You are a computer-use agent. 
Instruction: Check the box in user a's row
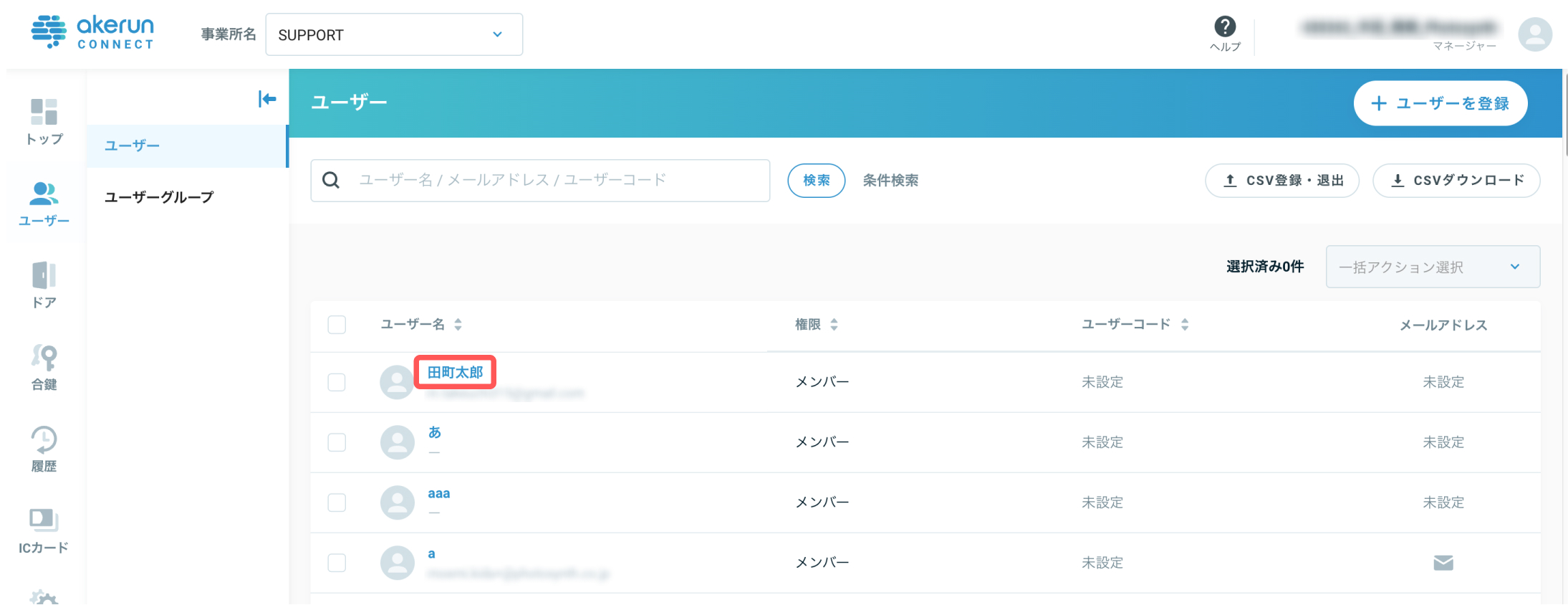coord(337,563)
